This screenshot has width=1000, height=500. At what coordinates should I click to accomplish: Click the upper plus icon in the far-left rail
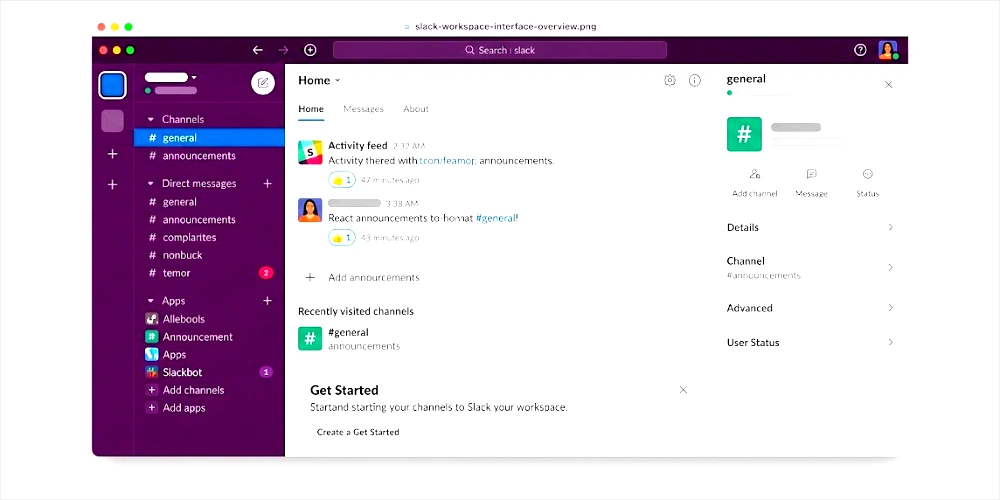tap(112, 154)
